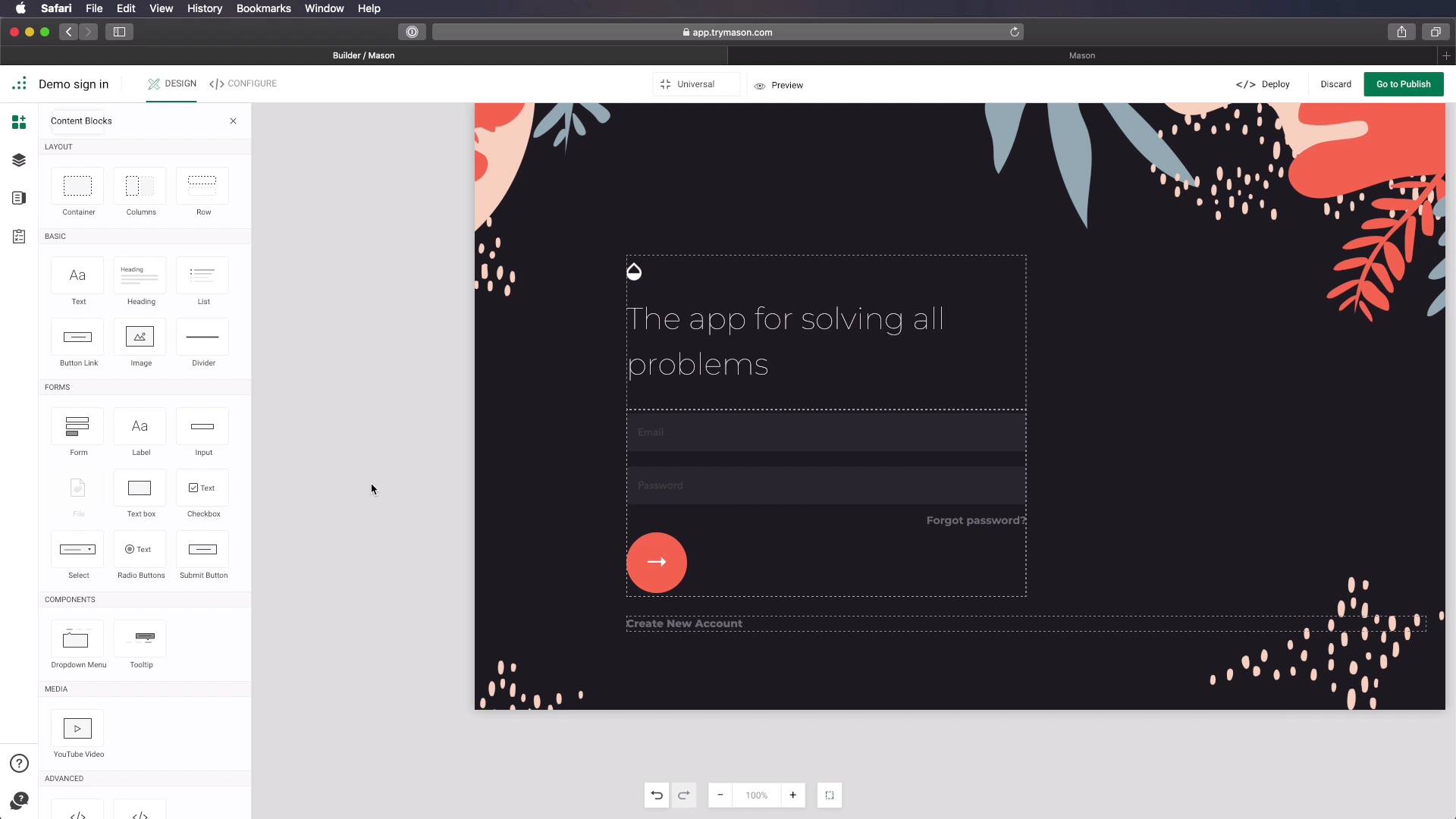Select the Dropdown Menu component block
1456x819 pixels.
pyautogui.click(x=77, y=640)
